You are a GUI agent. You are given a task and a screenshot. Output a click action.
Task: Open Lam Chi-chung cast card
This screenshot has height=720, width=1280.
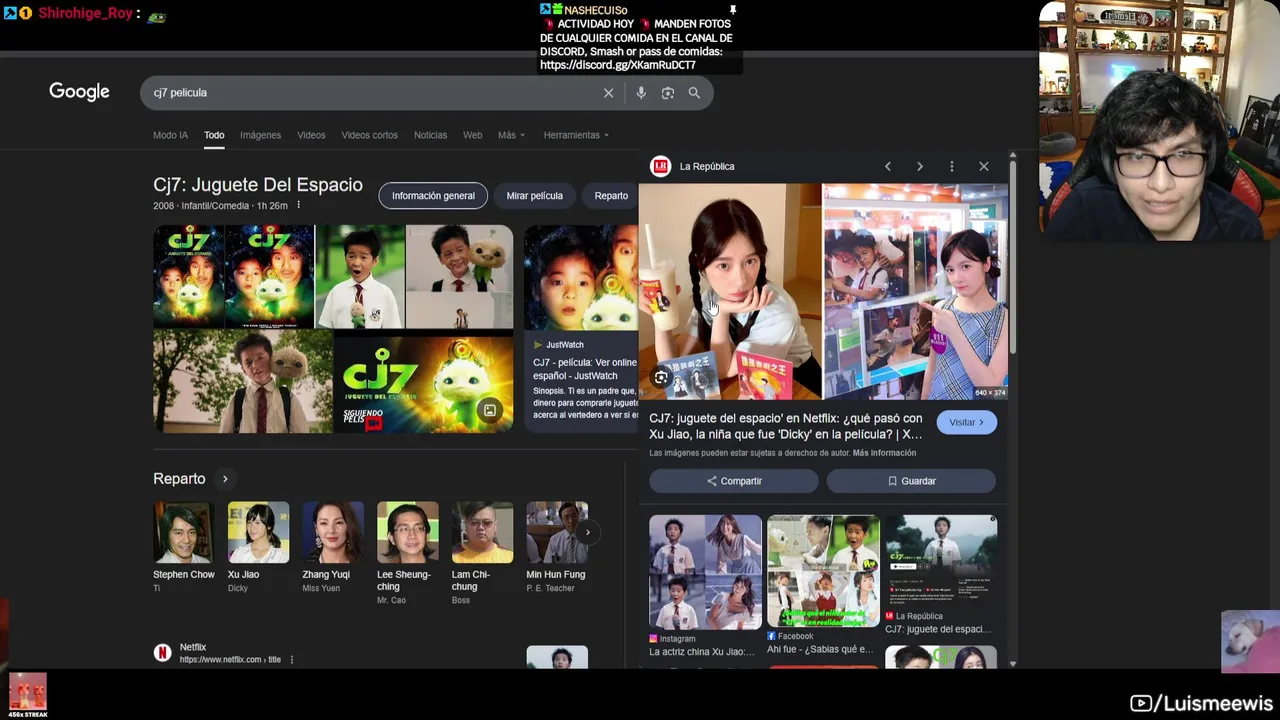pos(482,553)
